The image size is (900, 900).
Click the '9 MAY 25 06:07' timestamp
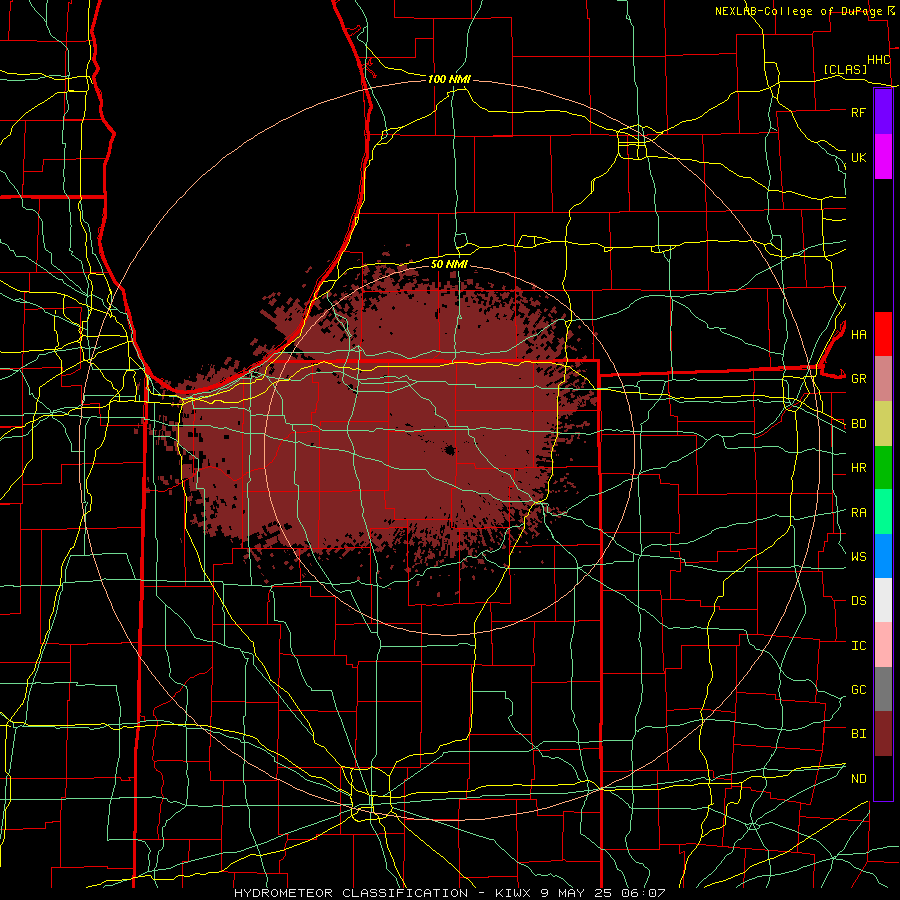pos(603,893)
